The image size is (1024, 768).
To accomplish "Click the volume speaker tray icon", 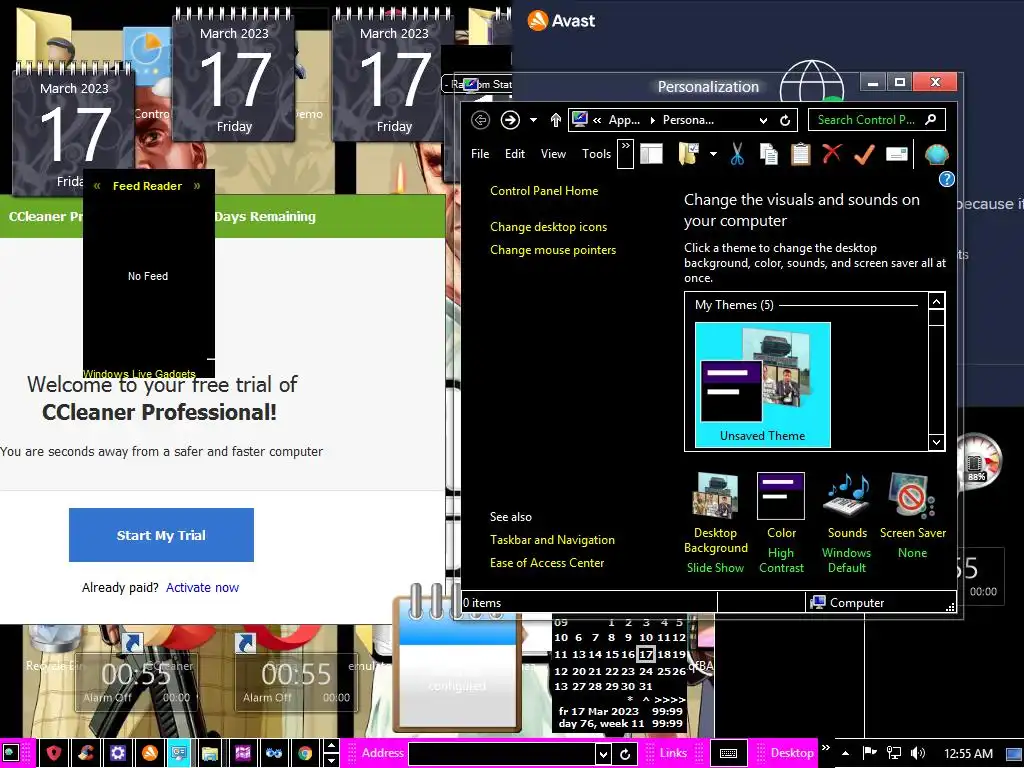I will (x=918, y=753).
